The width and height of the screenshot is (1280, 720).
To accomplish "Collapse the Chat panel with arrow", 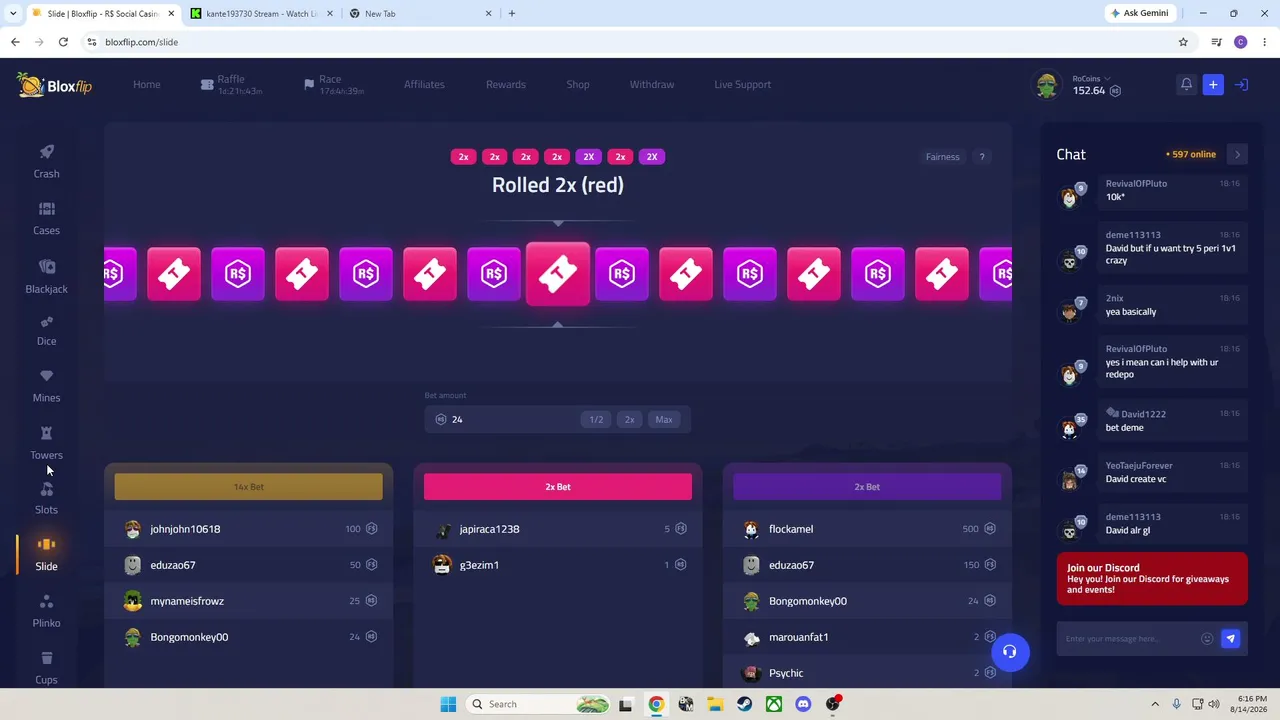I will click(1238, 155).
